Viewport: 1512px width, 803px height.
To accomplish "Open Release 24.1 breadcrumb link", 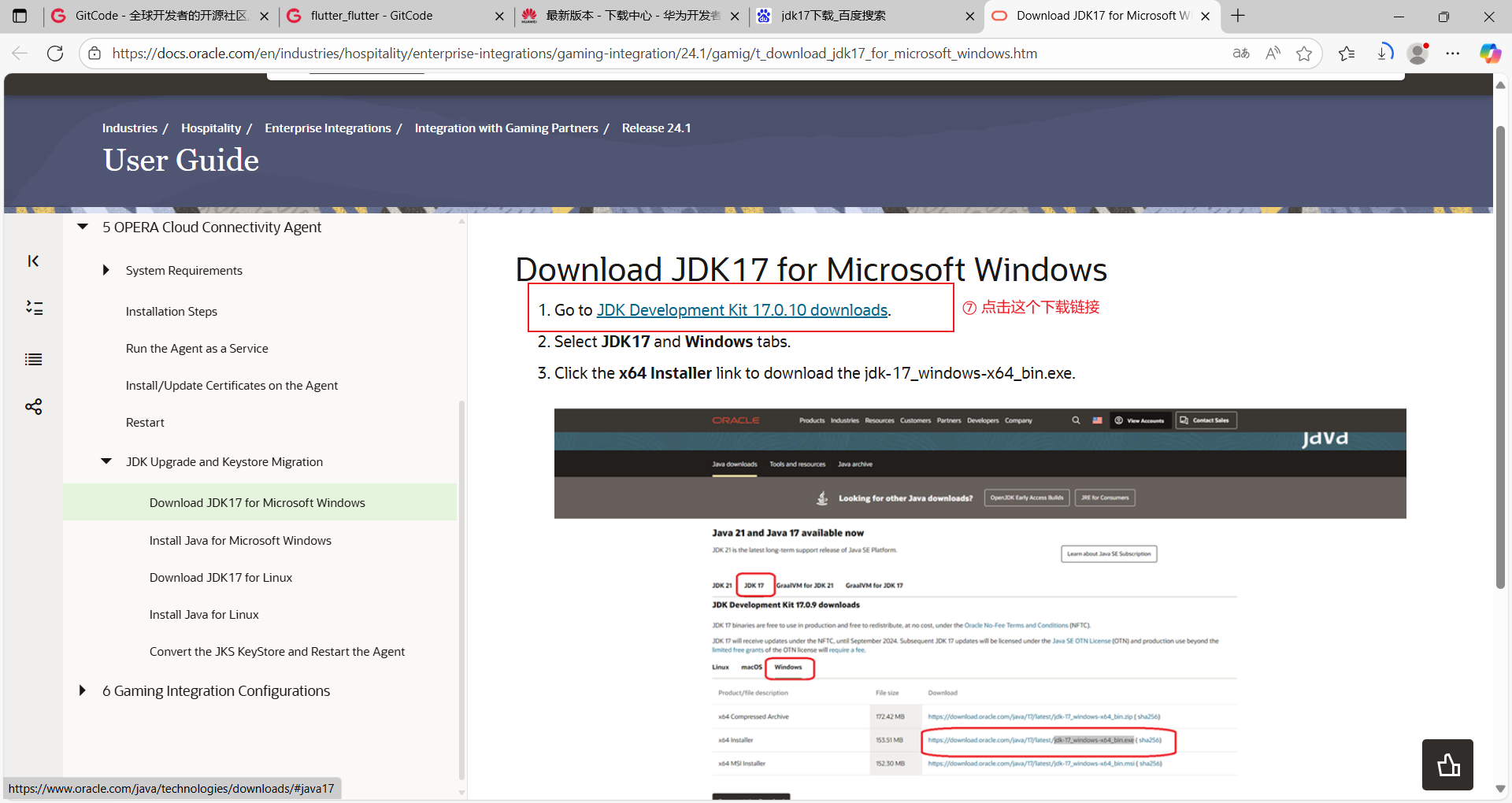I will pyautogui.click(x=656, y=128).
